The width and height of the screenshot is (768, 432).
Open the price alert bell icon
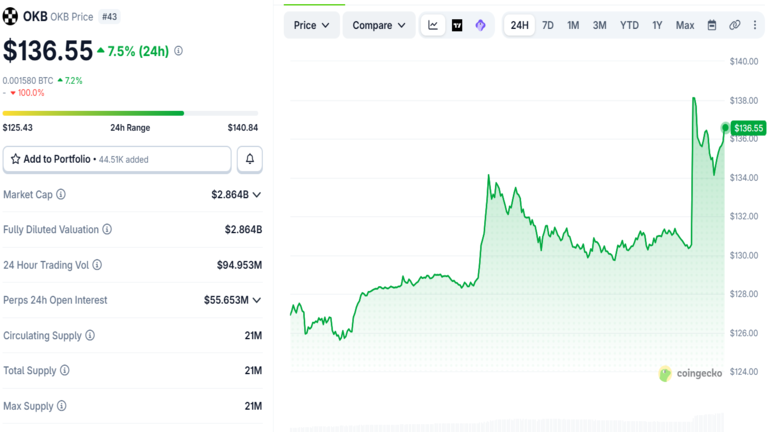[x=250, y=159]
